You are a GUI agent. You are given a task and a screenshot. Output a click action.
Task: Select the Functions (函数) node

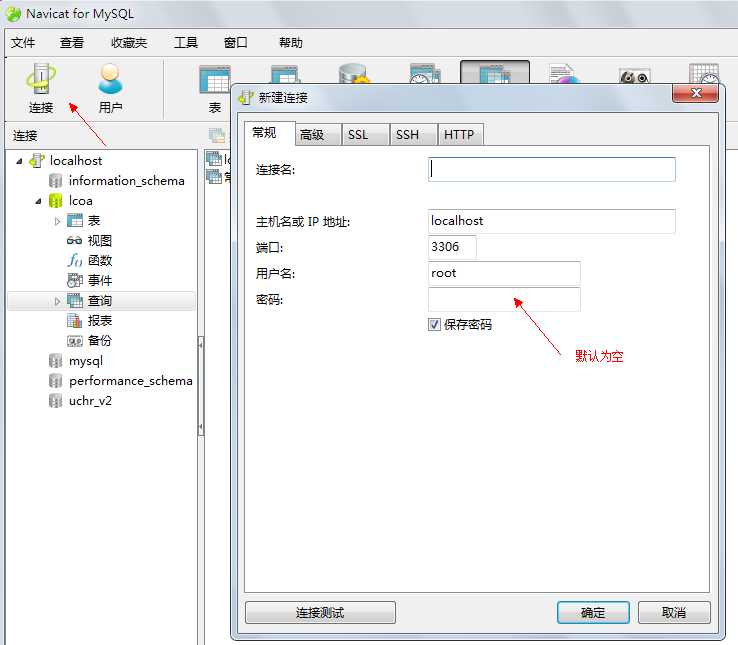point(89,261)
